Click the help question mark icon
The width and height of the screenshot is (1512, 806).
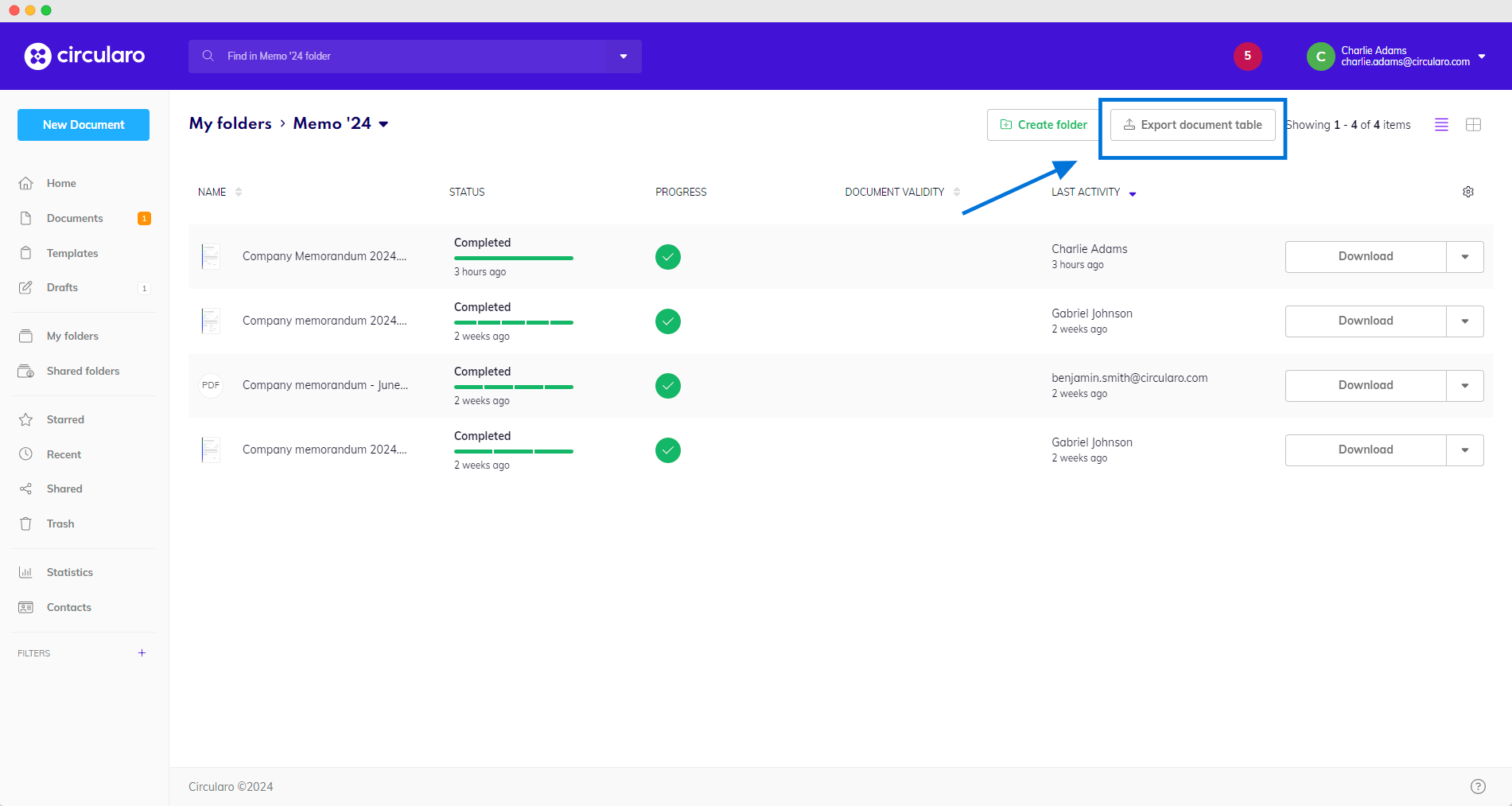click(x=1478, y=786)
